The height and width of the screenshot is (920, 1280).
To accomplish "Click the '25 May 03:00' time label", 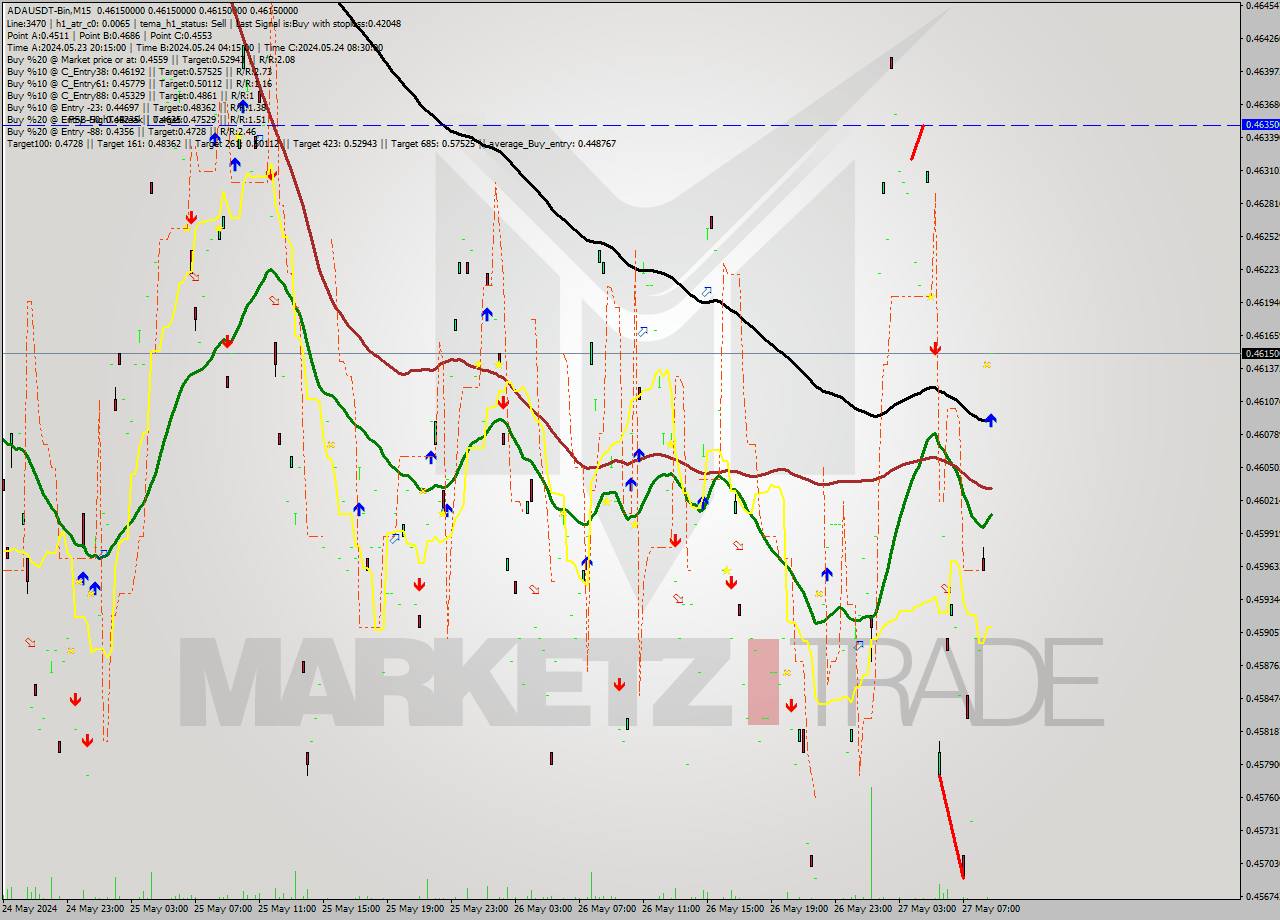I will pyautogui.click(x=159, y=909).
